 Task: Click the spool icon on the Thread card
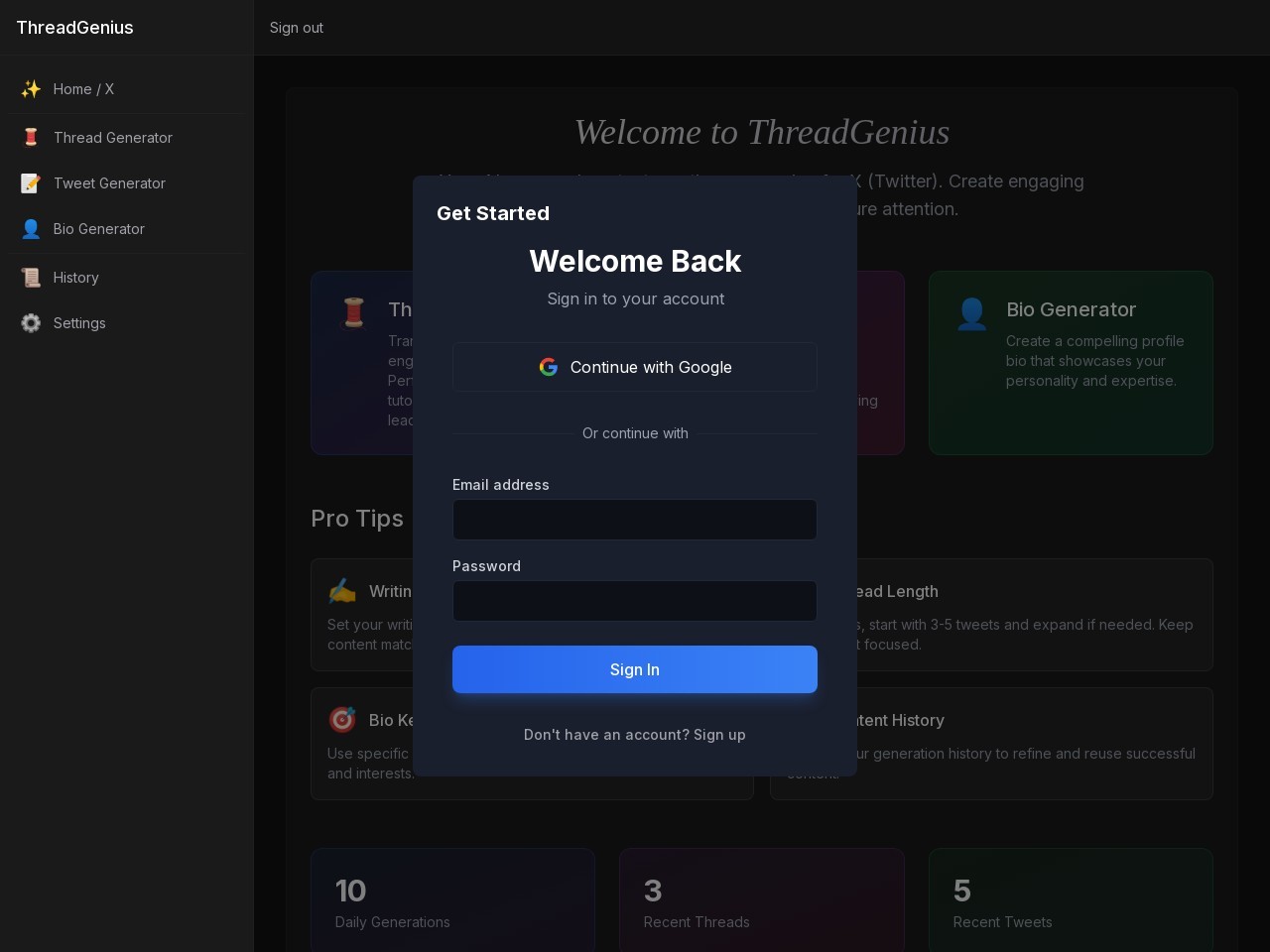pyautogui.click(x=354, y=312)
